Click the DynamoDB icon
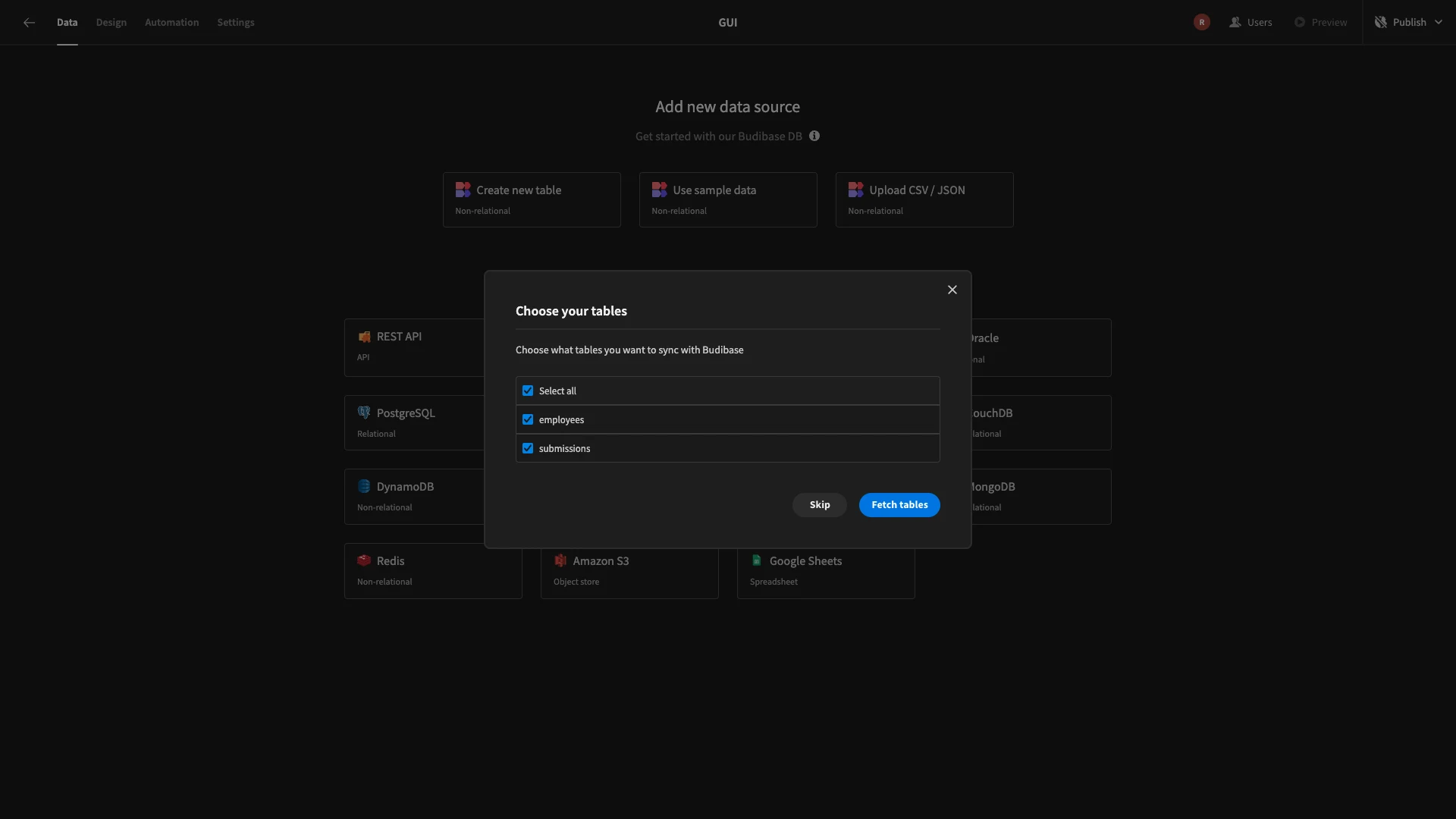The image size is (1456, 819). coord(364,487)
